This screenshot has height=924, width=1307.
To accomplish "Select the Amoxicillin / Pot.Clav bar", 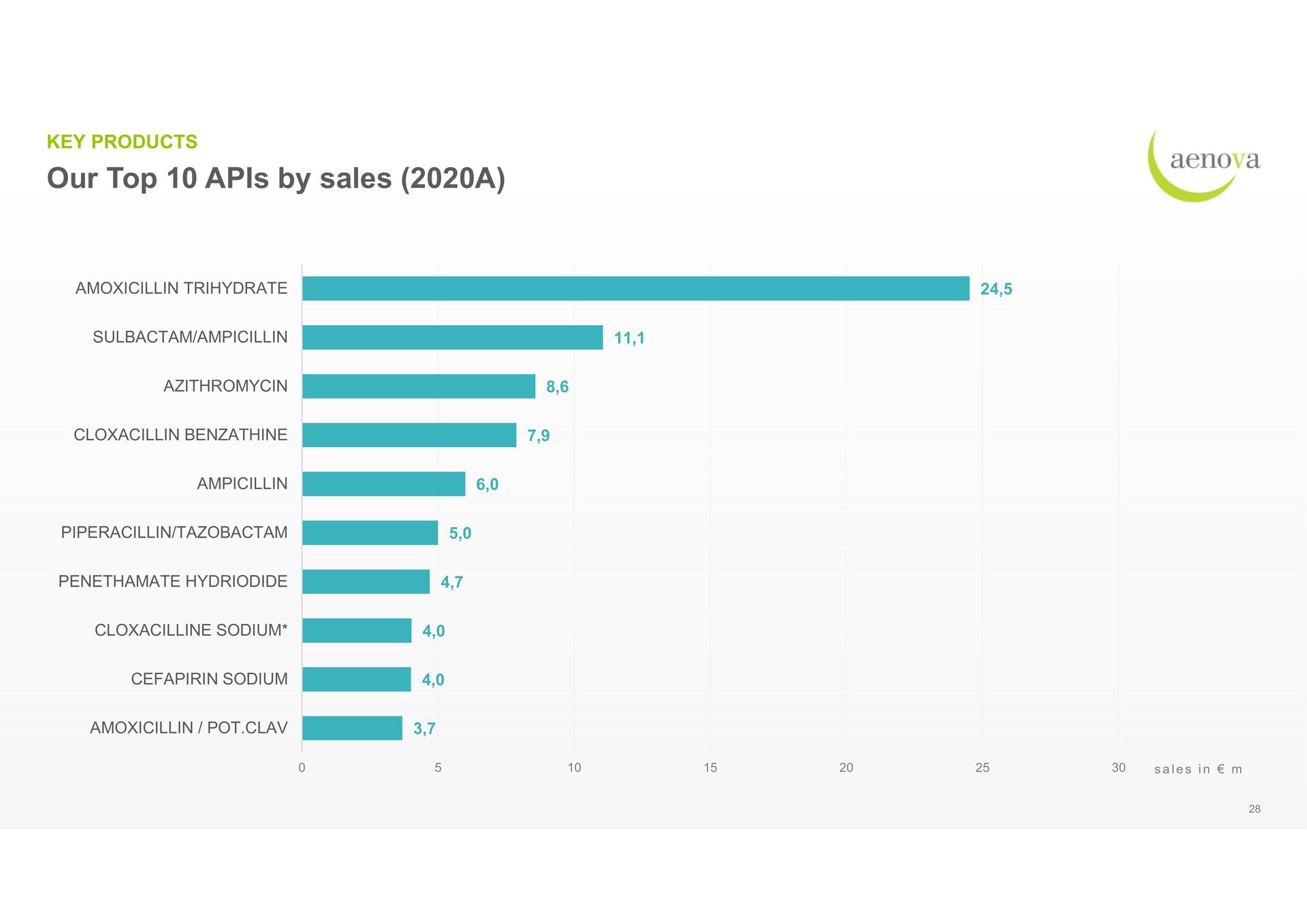I will point(353,728).
